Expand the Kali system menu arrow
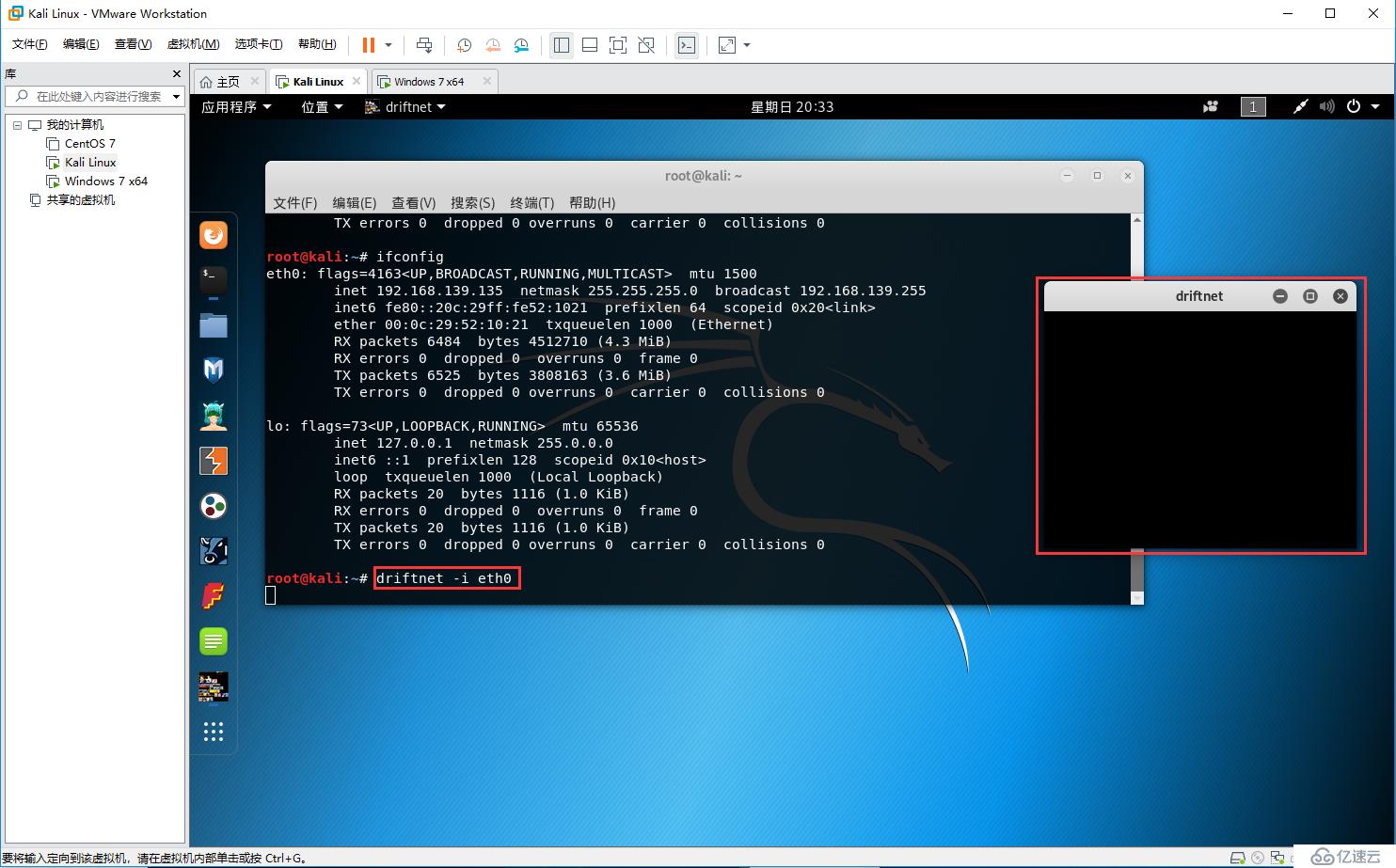The image size is (1396, 868). pyautogui.click(x=1375, y=107)
